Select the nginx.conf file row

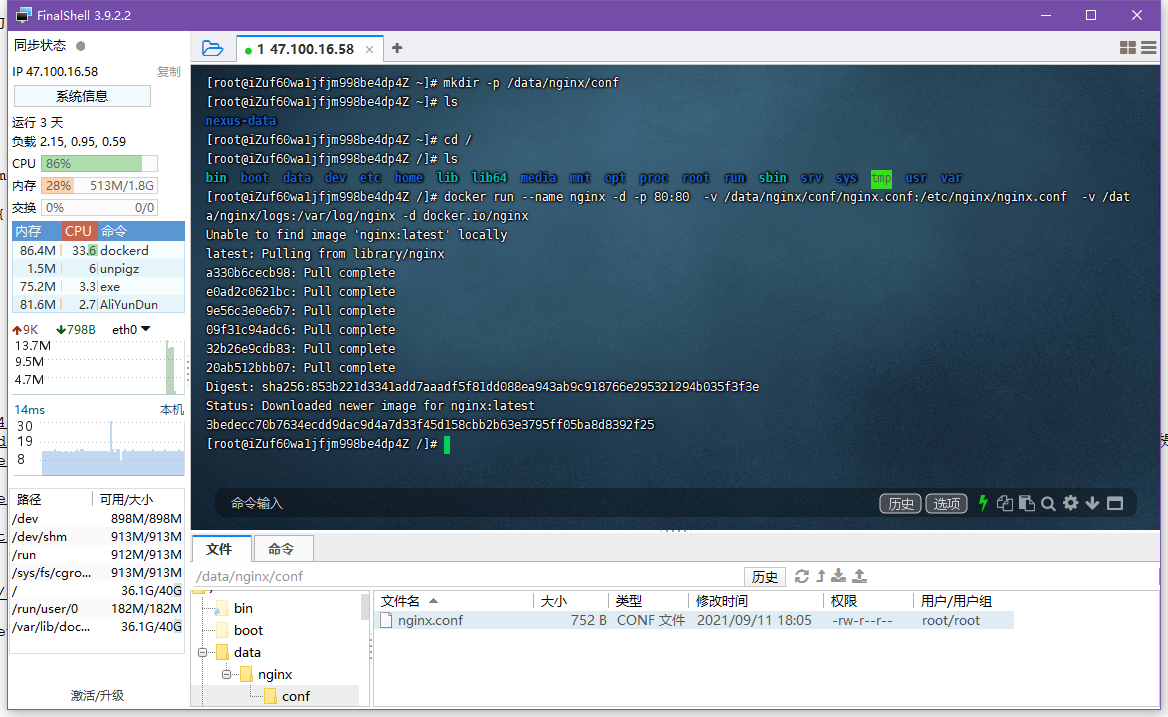(694, 620)
